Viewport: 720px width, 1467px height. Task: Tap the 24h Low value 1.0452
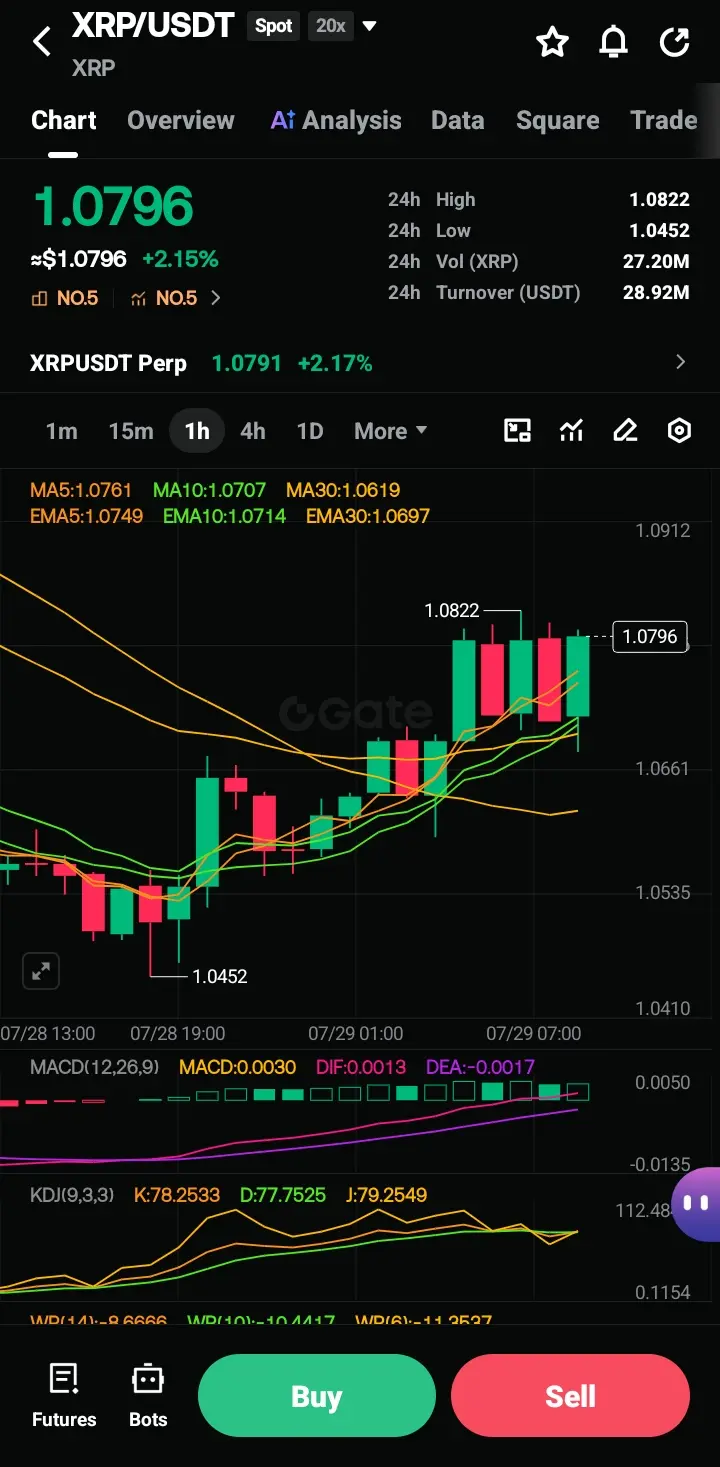pyautogui.click(x=659, y=230)
